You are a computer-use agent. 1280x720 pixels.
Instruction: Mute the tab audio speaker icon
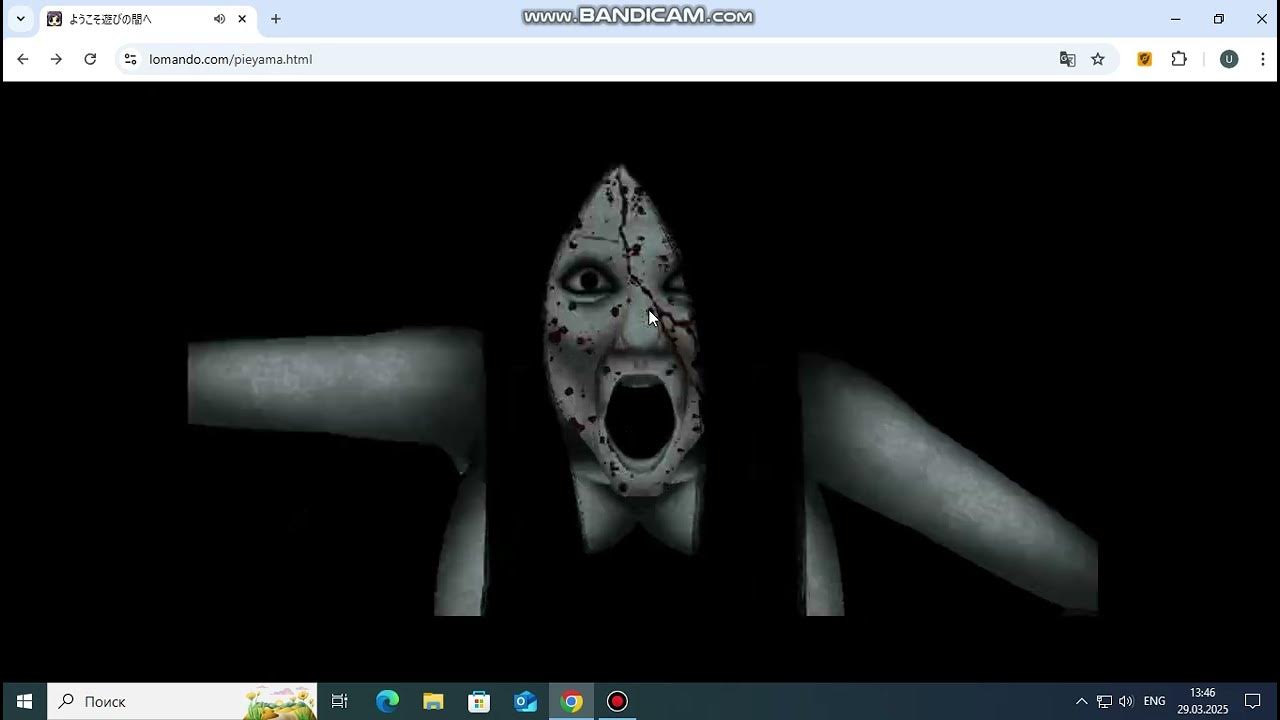tap(219, 19)
